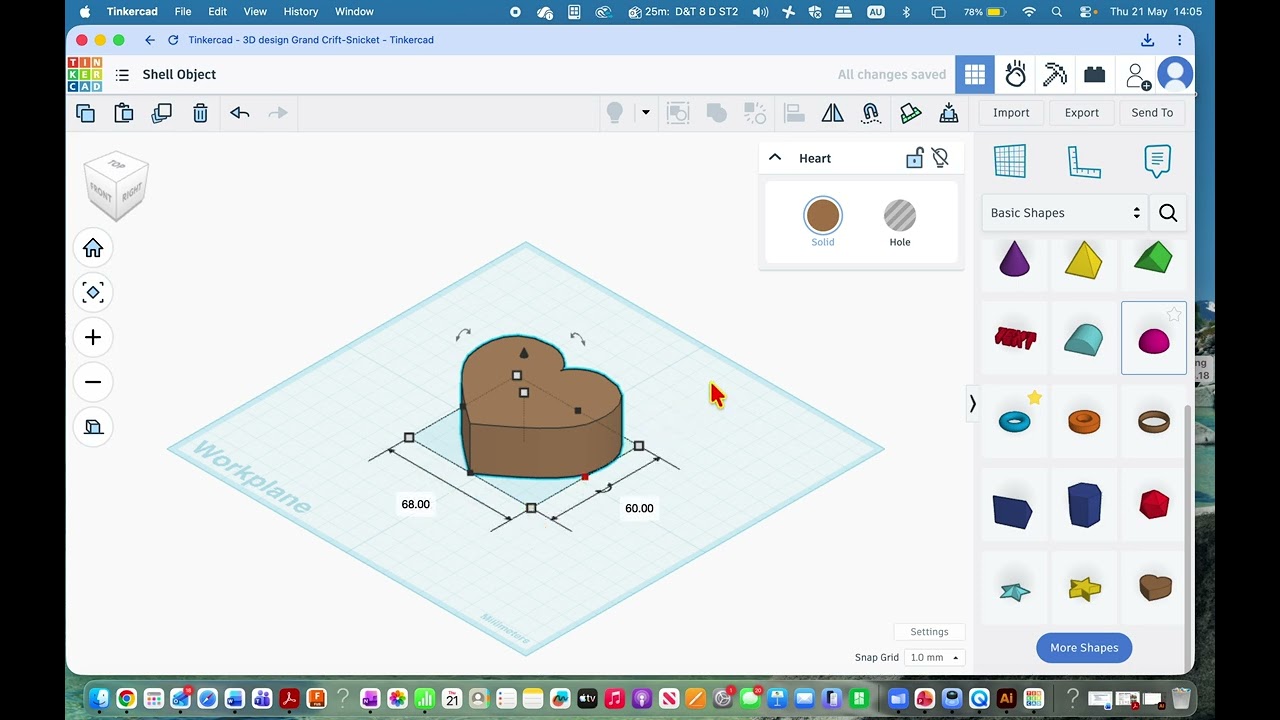
Task: Click the Copy tool in the toolbar
Action: pos(85,113)
